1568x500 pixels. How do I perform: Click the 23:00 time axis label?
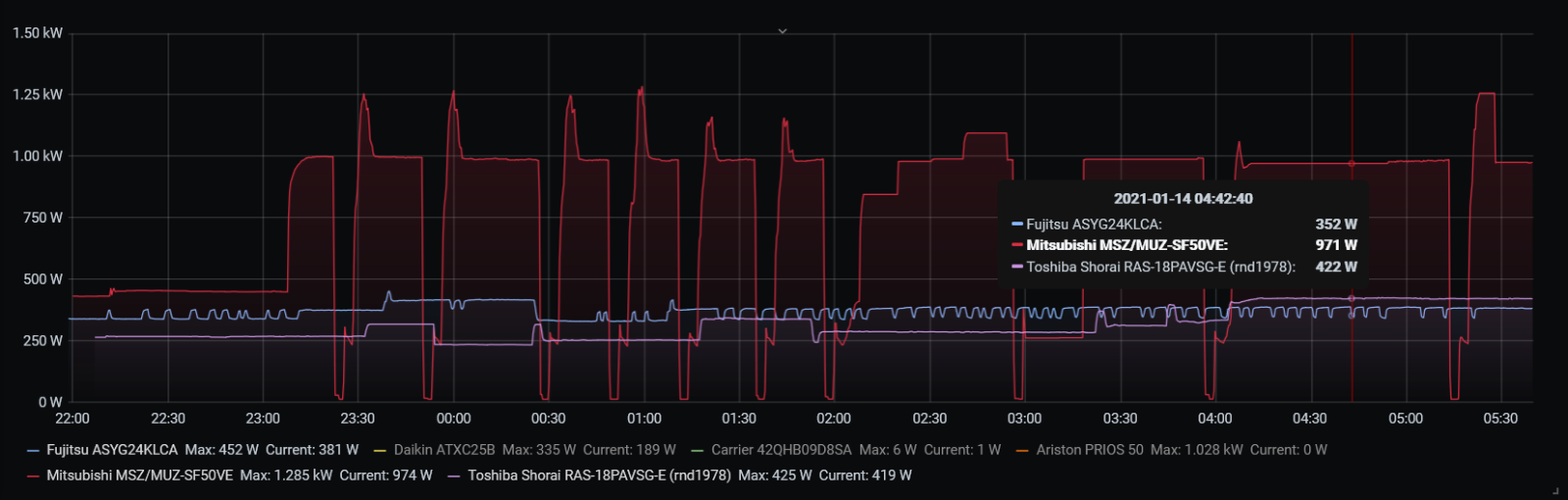(x=263, y=419)
